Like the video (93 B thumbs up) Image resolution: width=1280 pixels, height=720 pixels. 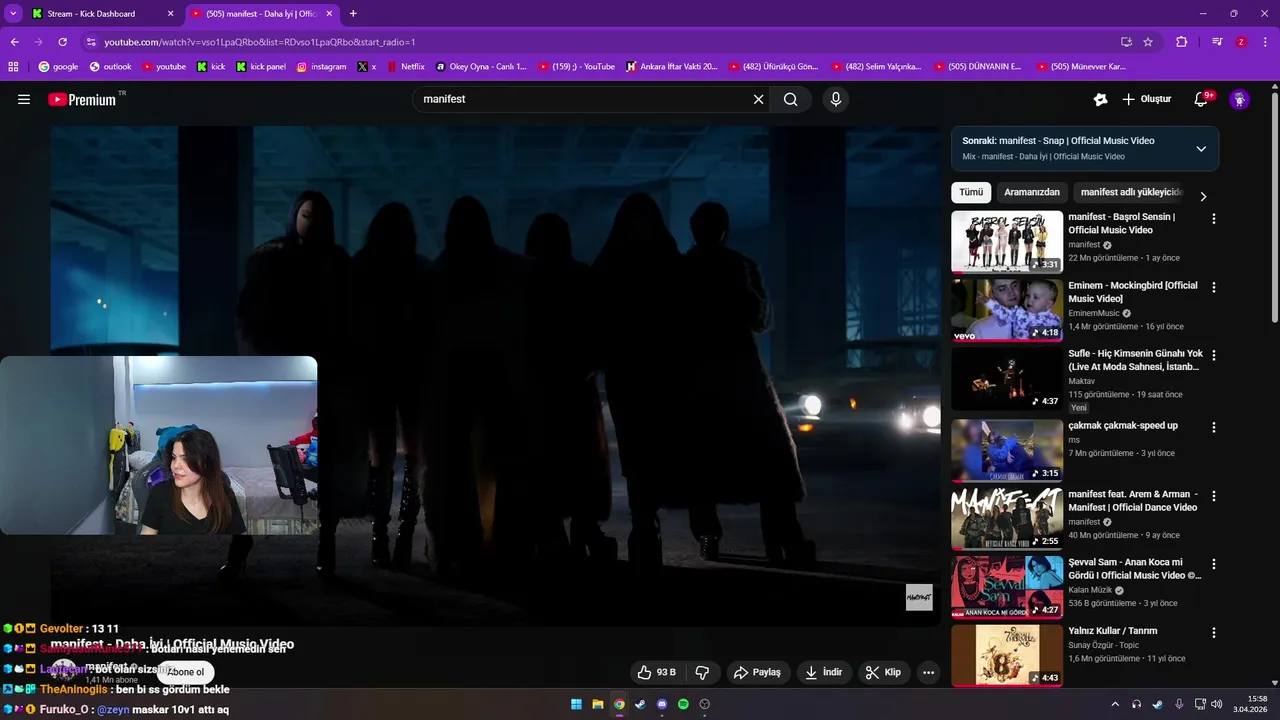tap(657, 672)
